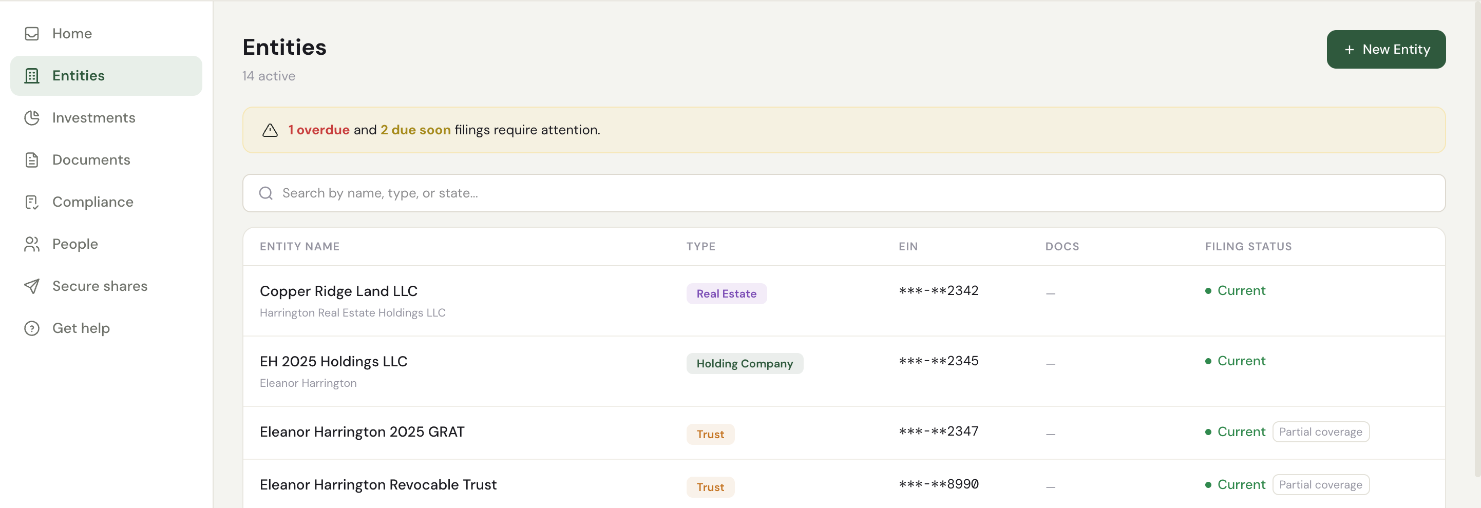The width and height of the screenshot is (1481, 508).
Task: Click the Real Estate type badge
Action: tap(726, 294)
